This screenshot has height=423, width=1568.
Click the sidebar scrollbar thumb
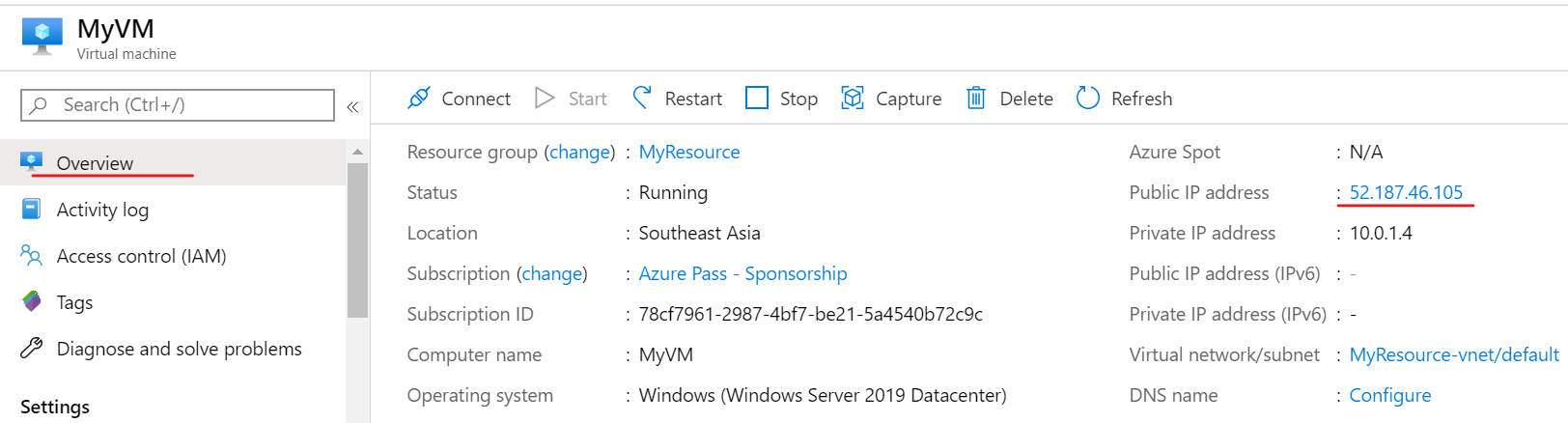[x=357, y=240]
